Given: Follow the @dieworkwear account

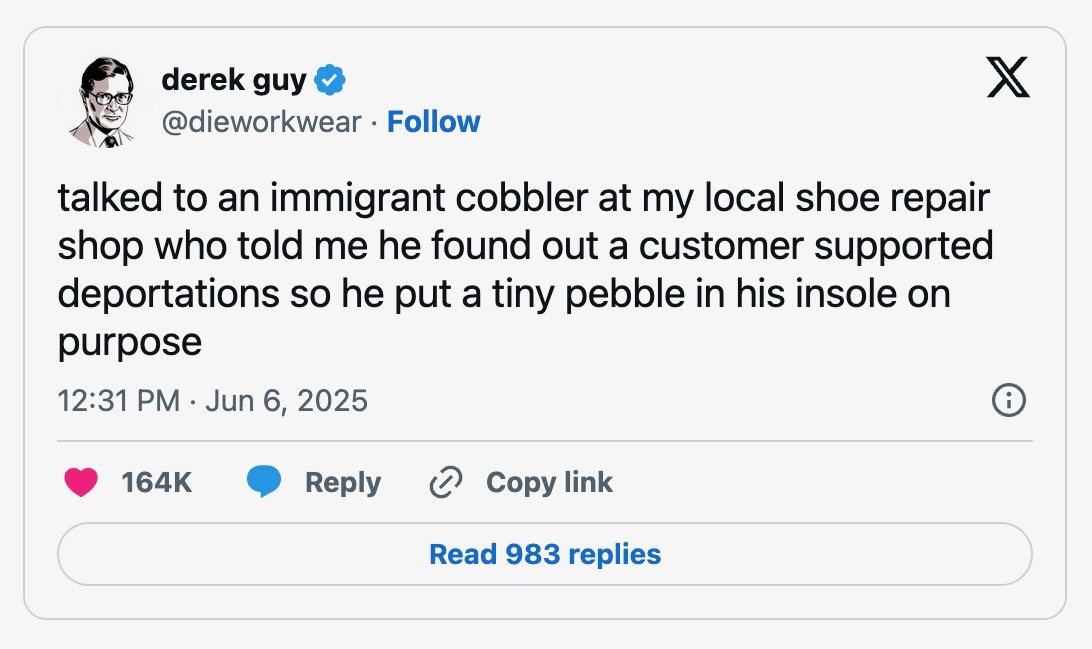Looking at the screenshot, I should tap(433, 122).
